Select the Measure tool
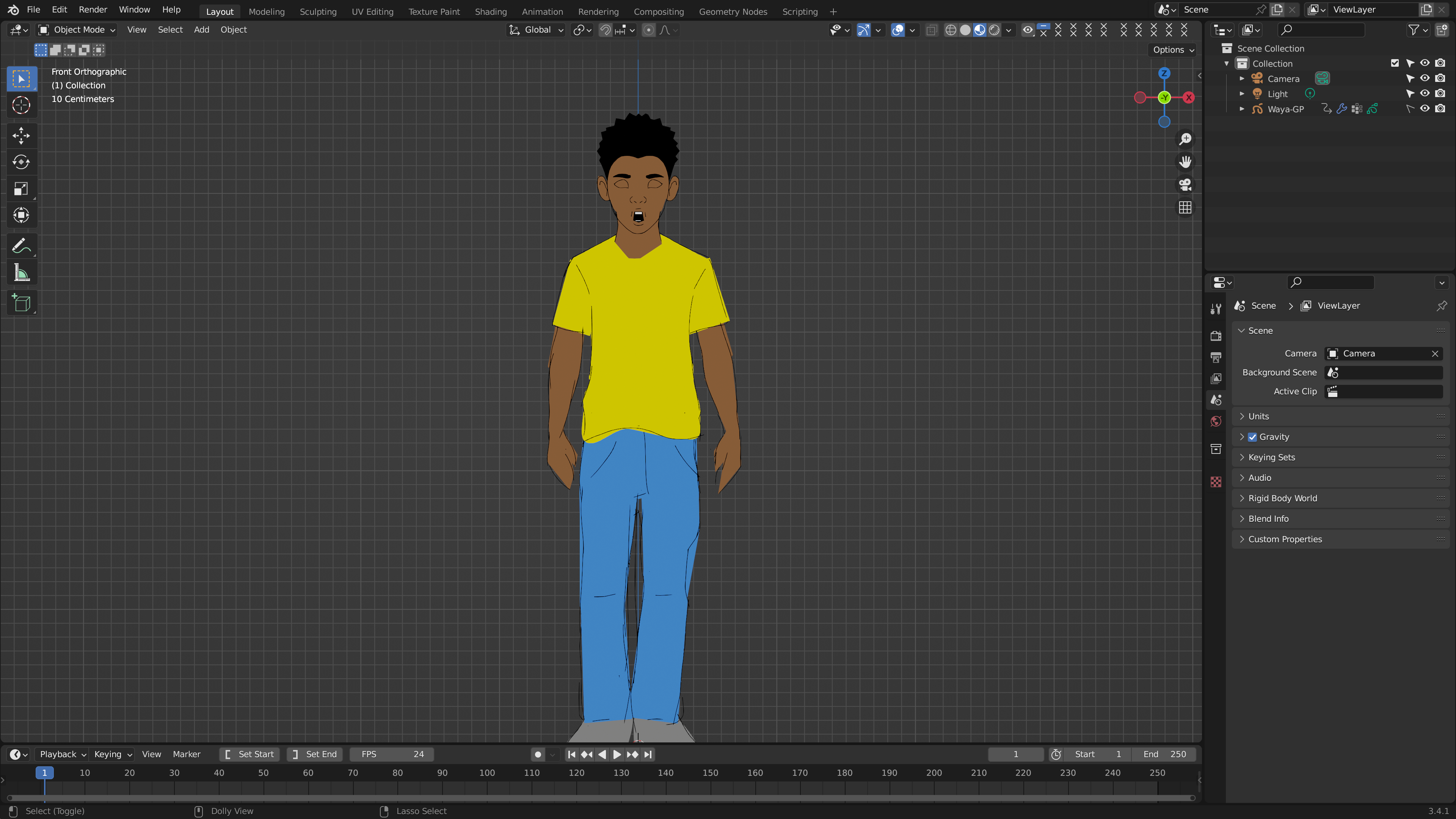Image resolution: width=1456 pixels, height=819 pixels. 21,273
